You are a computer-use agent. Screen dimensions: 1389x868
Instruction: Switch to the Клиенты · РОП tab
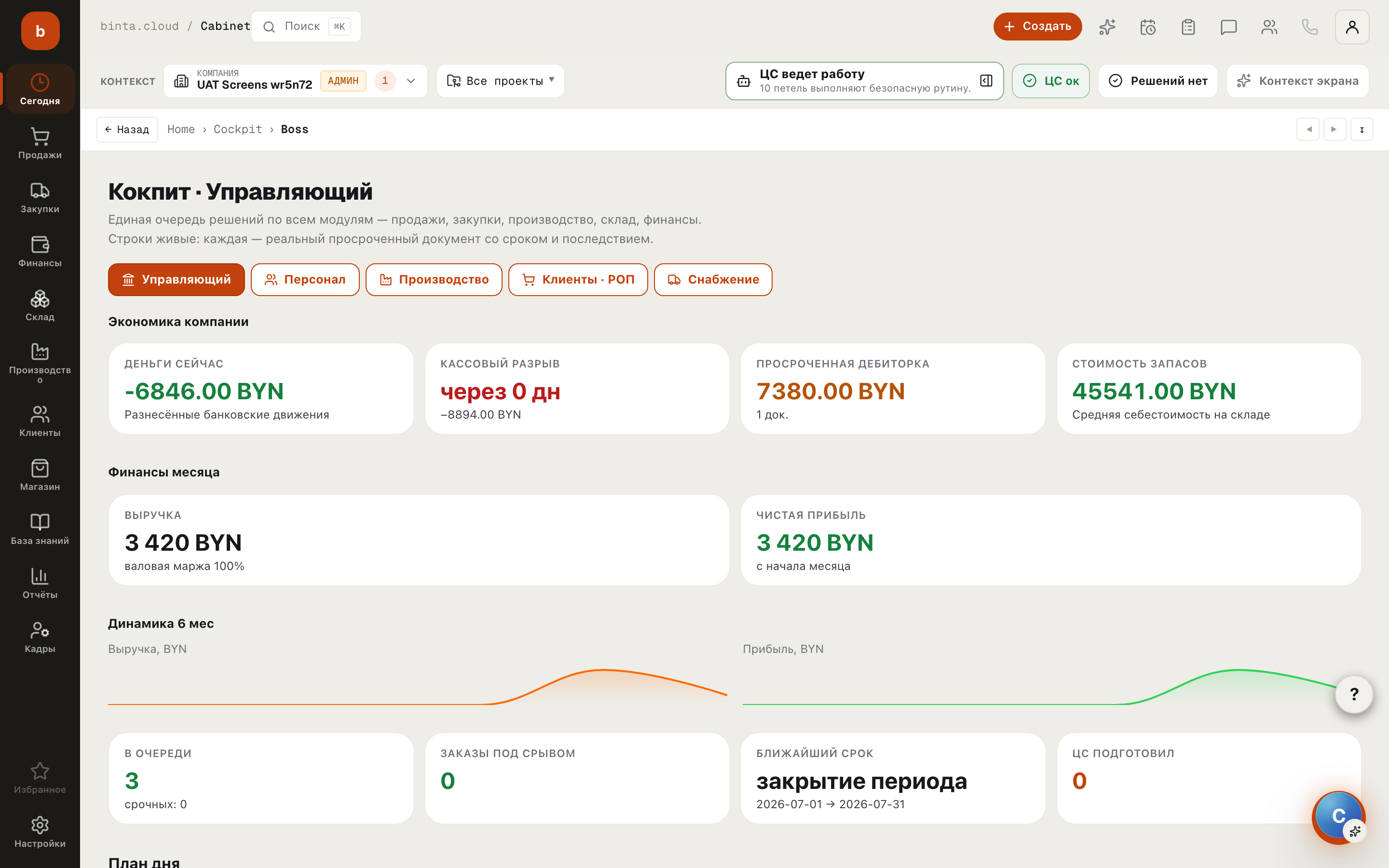coord(578,280)
